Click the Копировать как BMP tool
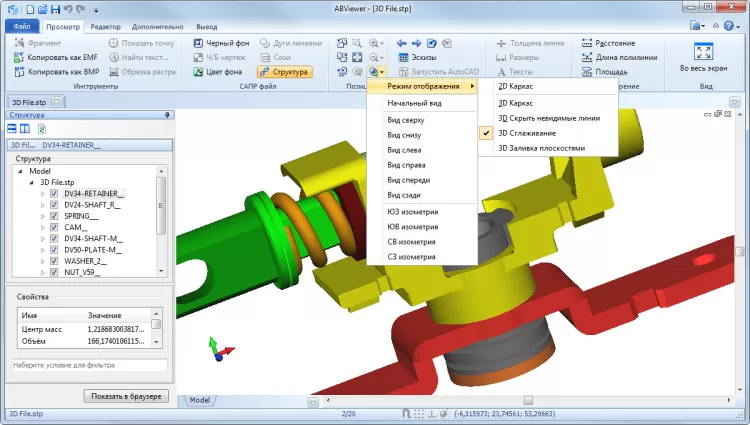 tap(56, 72)
